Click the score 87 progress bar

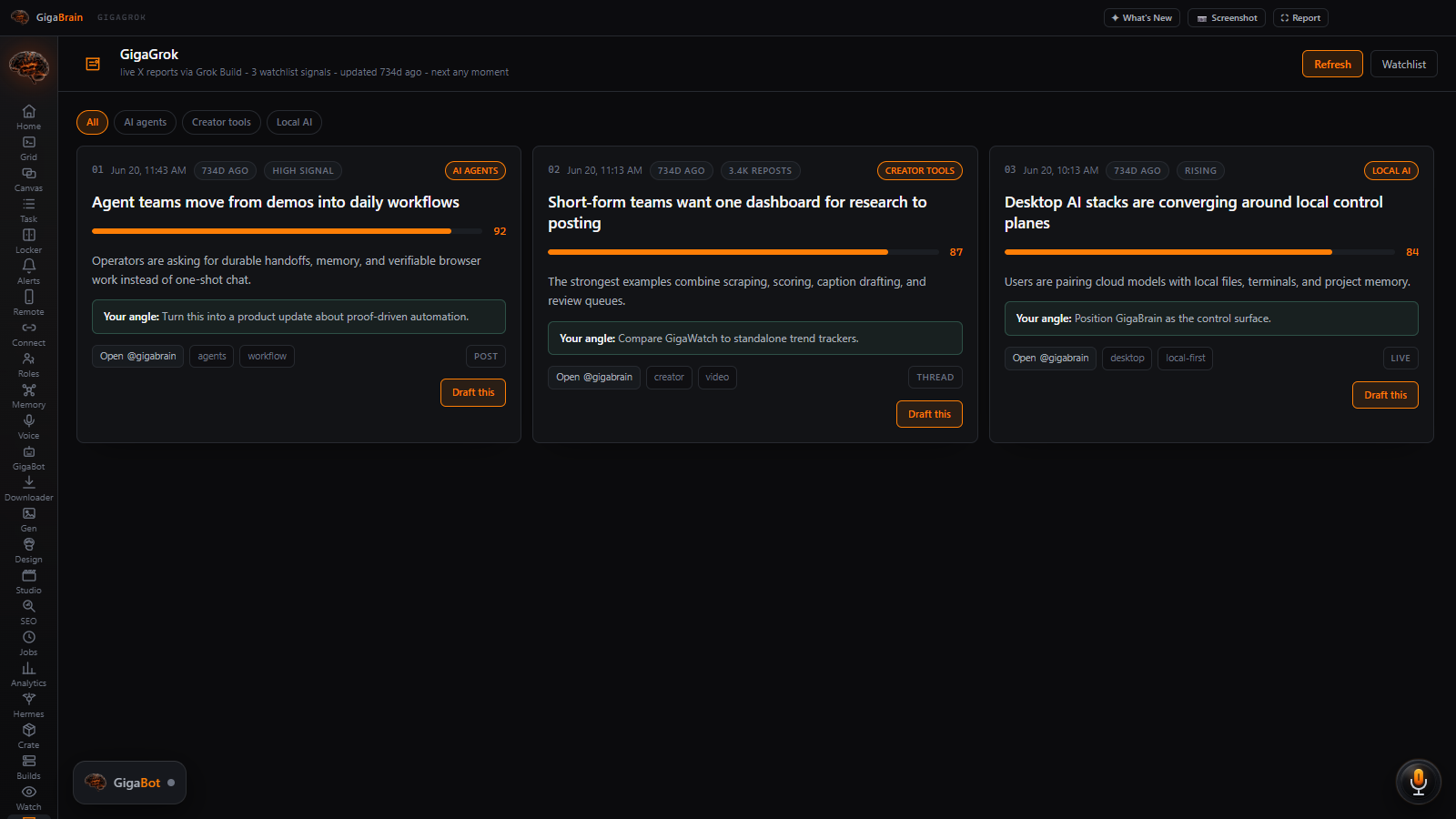[743, 252]
